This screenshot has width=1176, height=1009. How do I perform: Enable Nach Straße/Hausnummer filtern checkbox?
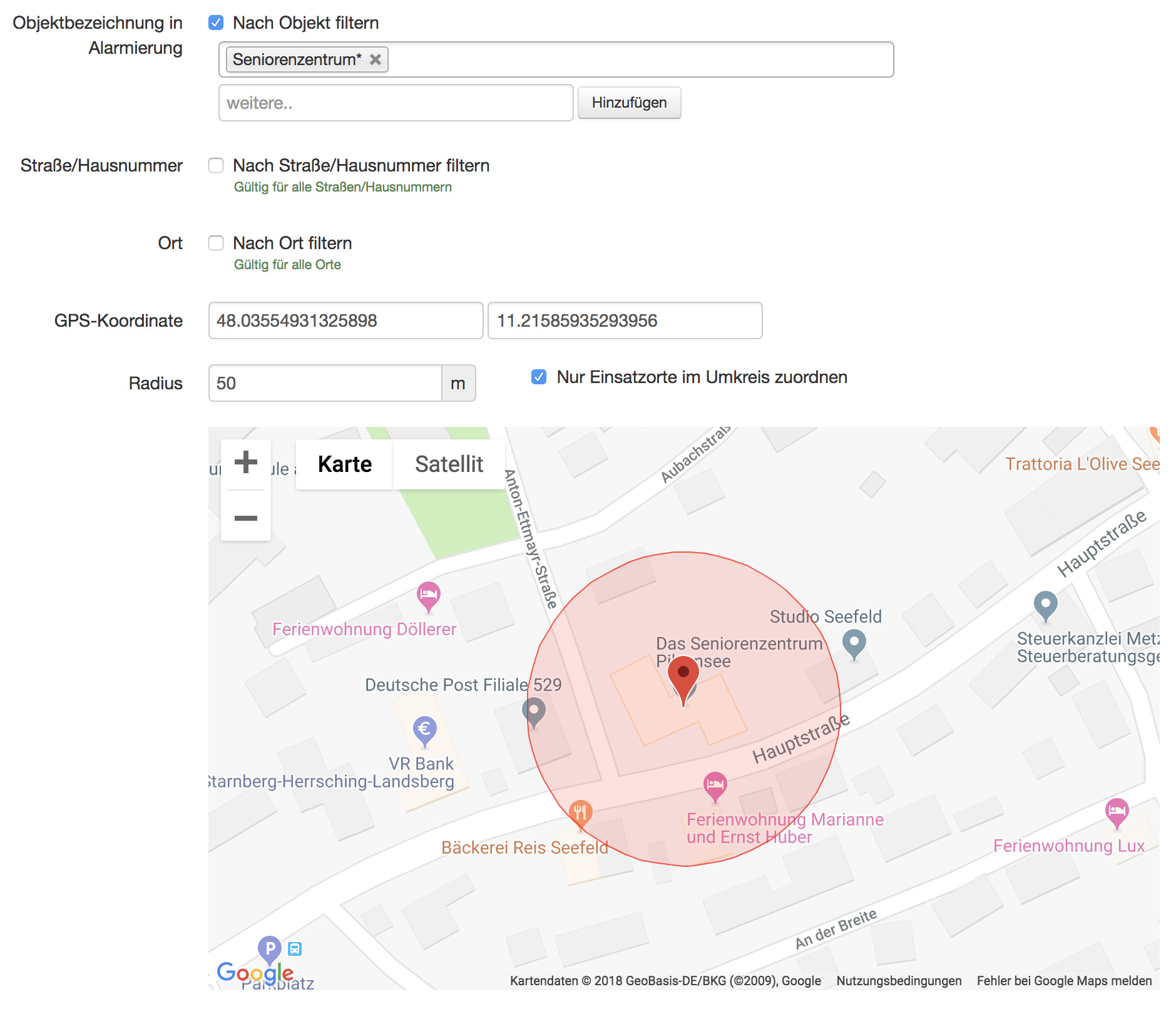[x=216, y=165]
